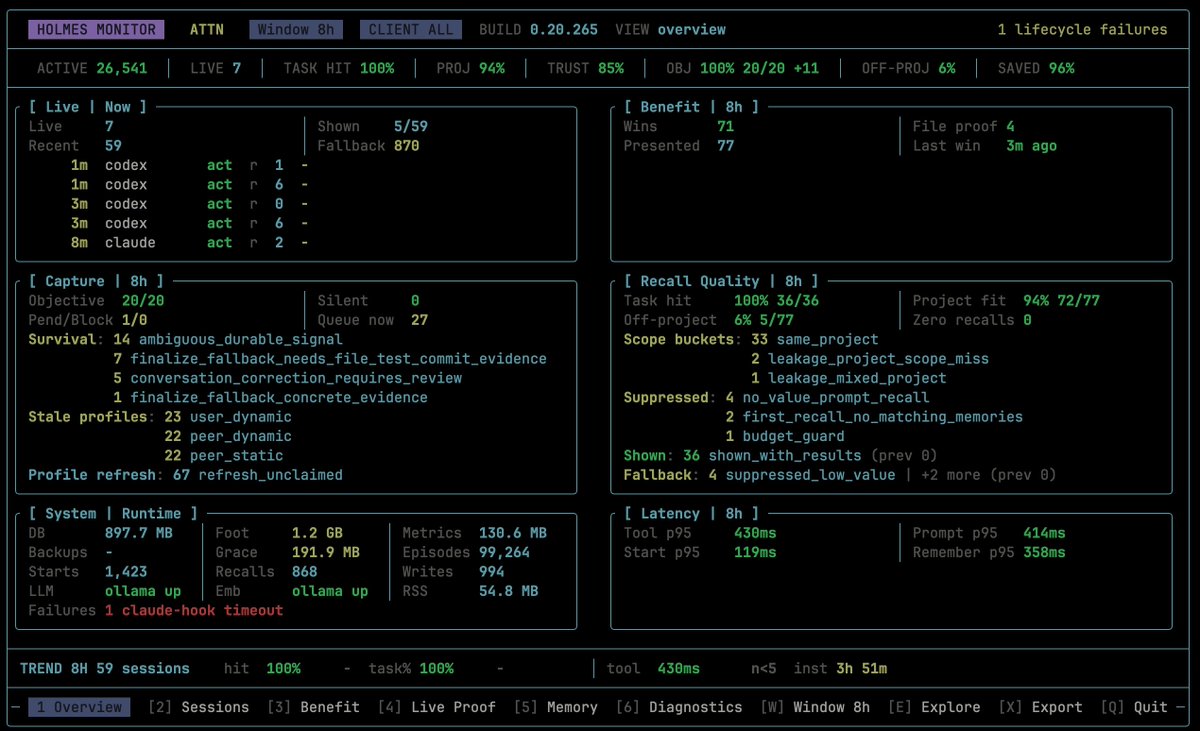Click the 23 user_dynamic stale profile
Viewport: 1200px width, 731px height.
tap(228, 417)
